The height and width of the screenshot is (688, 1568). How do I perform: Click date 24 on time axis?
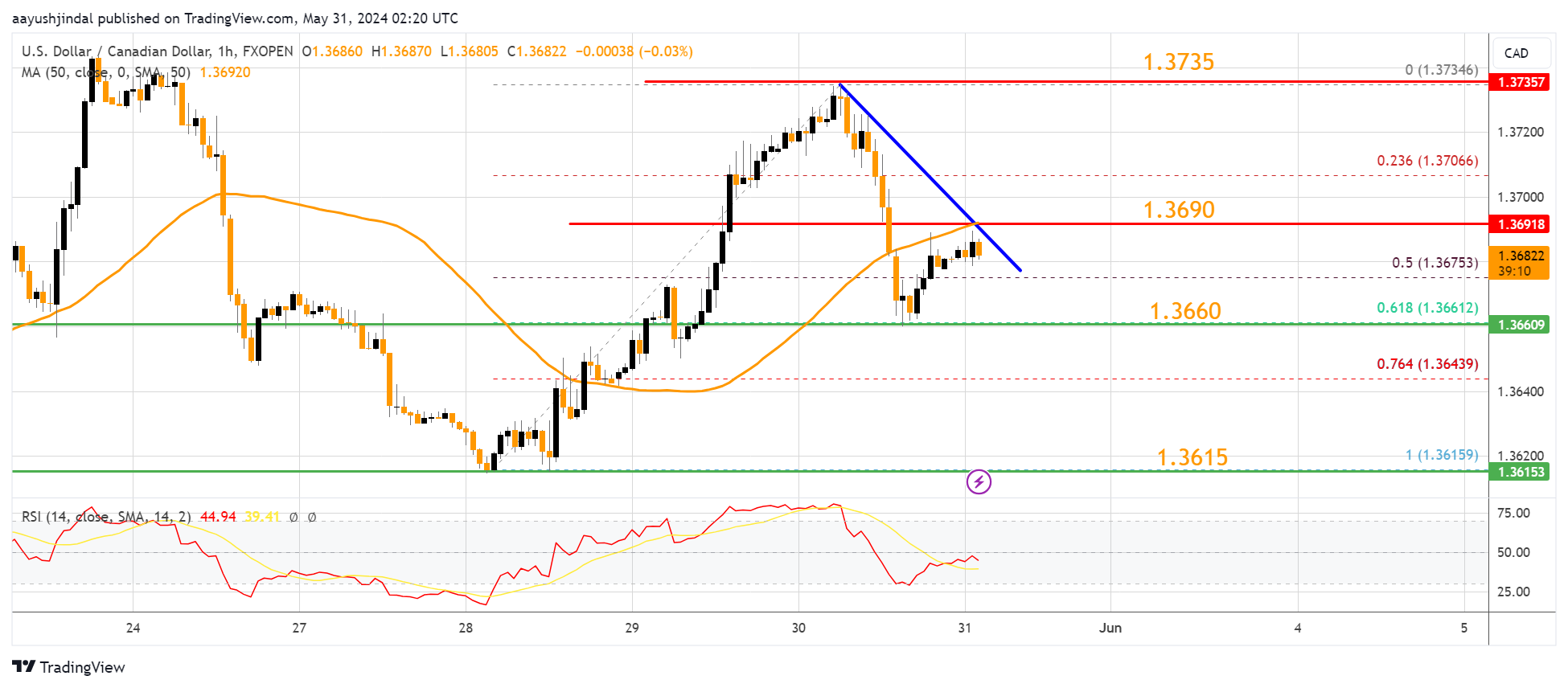133,628
